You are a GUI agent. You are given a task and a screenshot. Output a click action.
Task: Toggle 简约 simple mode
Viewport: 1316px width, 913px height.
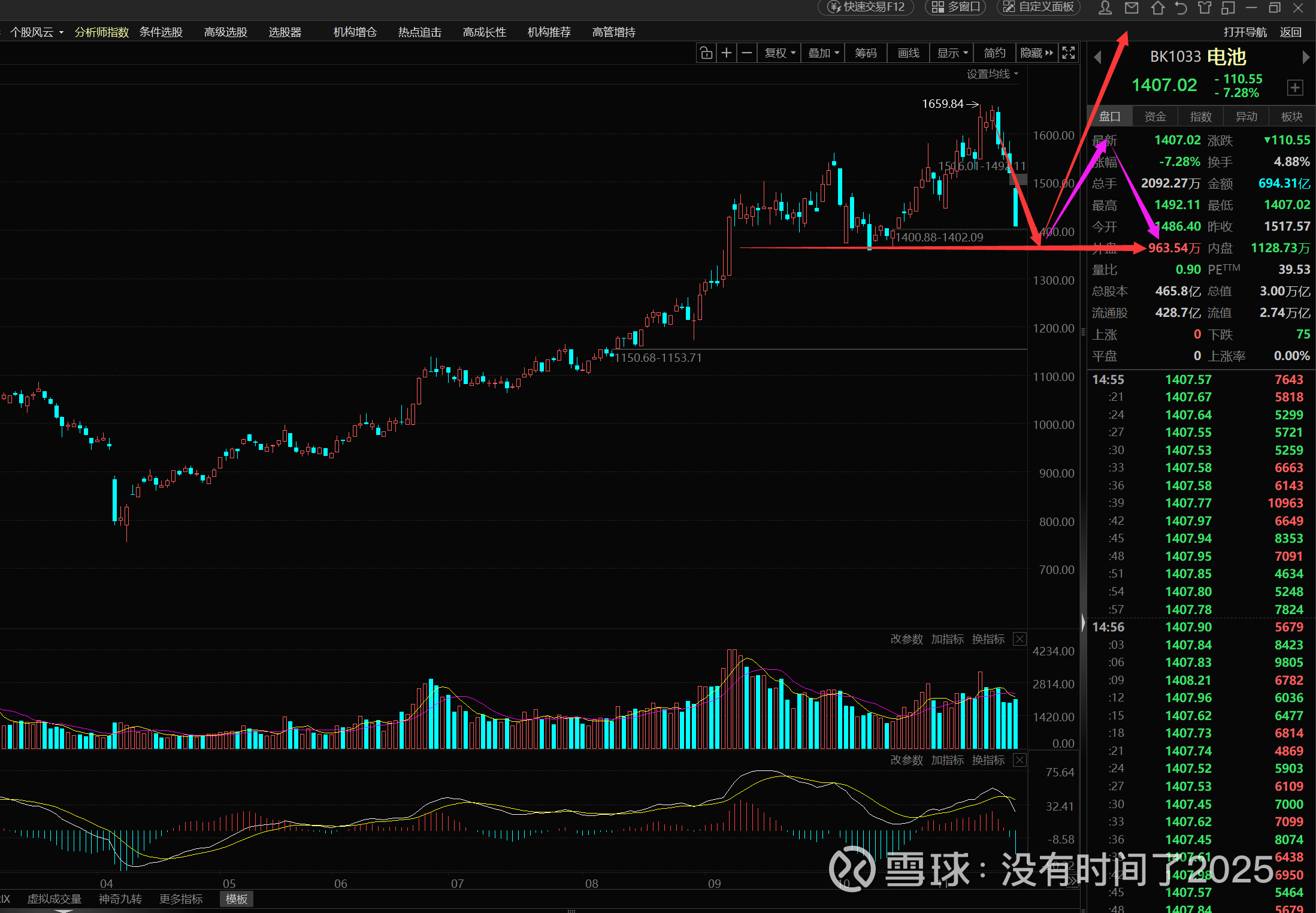click(x=994, y=53)
